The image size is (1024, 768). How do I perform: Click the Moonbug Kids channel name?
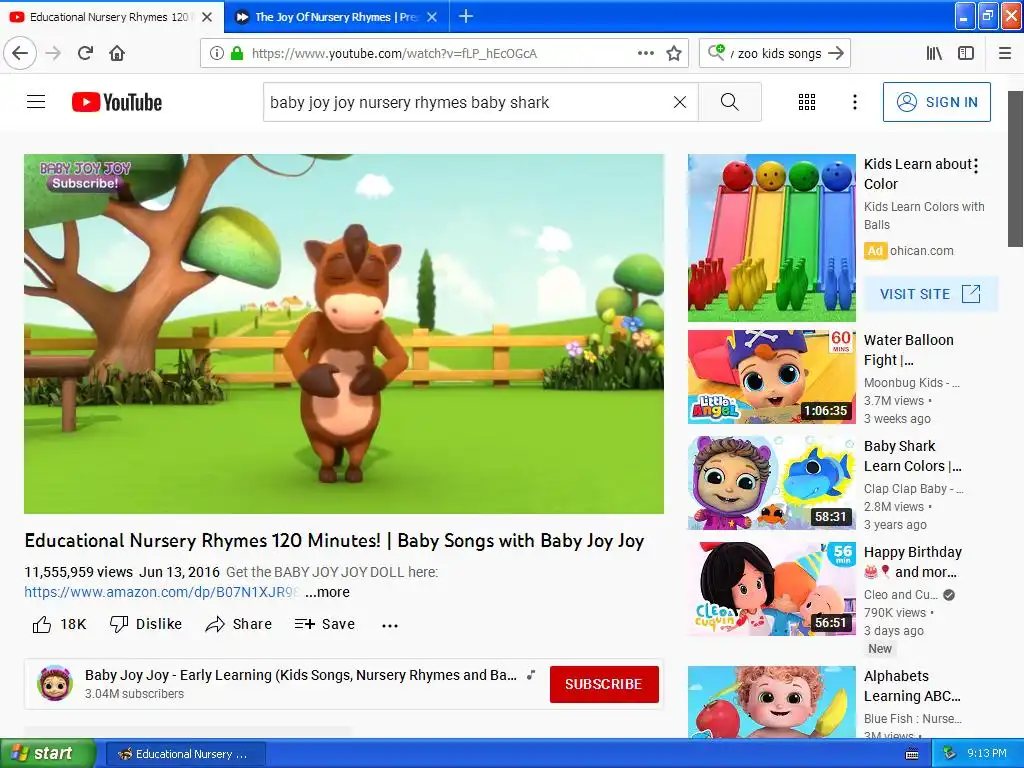[x=912, y=383]
